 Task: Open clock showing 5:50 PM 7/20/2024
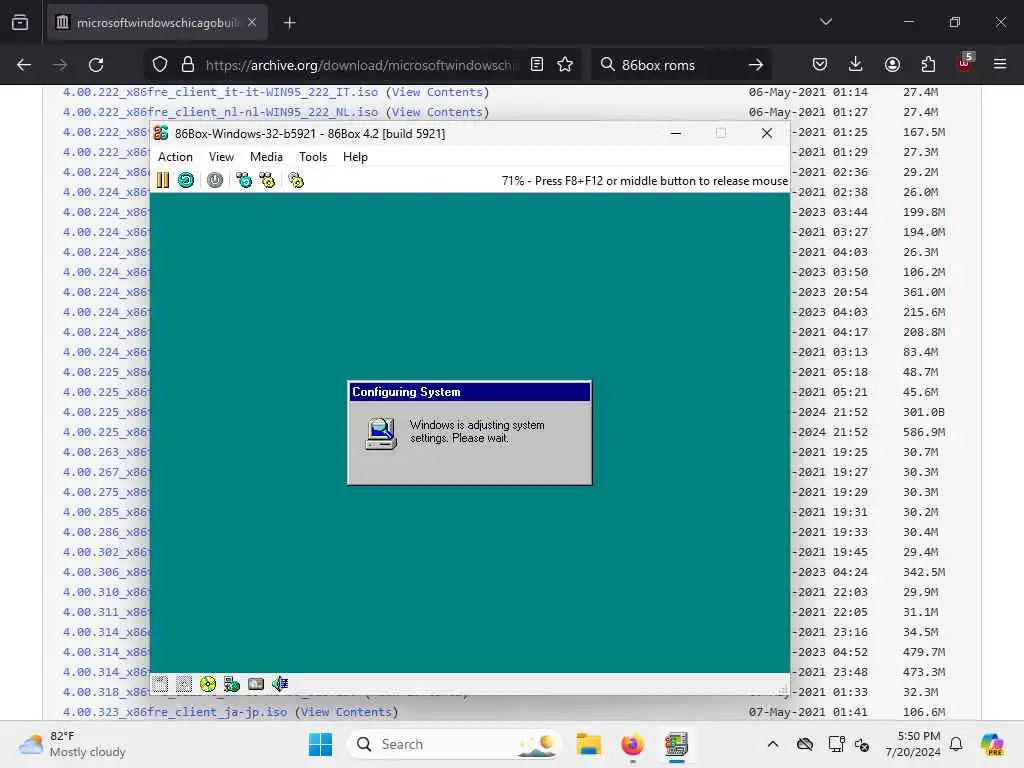point(913,744)
